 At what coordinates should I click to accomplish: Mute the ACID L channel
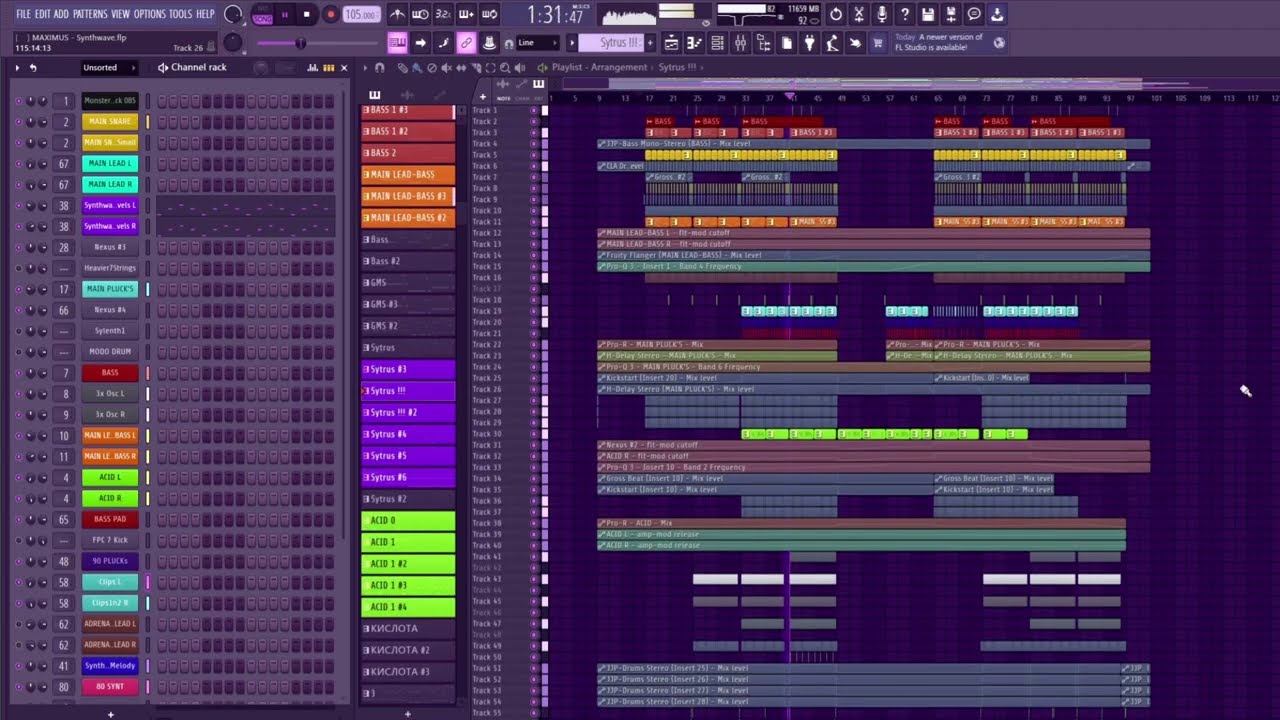click(17, 477)
